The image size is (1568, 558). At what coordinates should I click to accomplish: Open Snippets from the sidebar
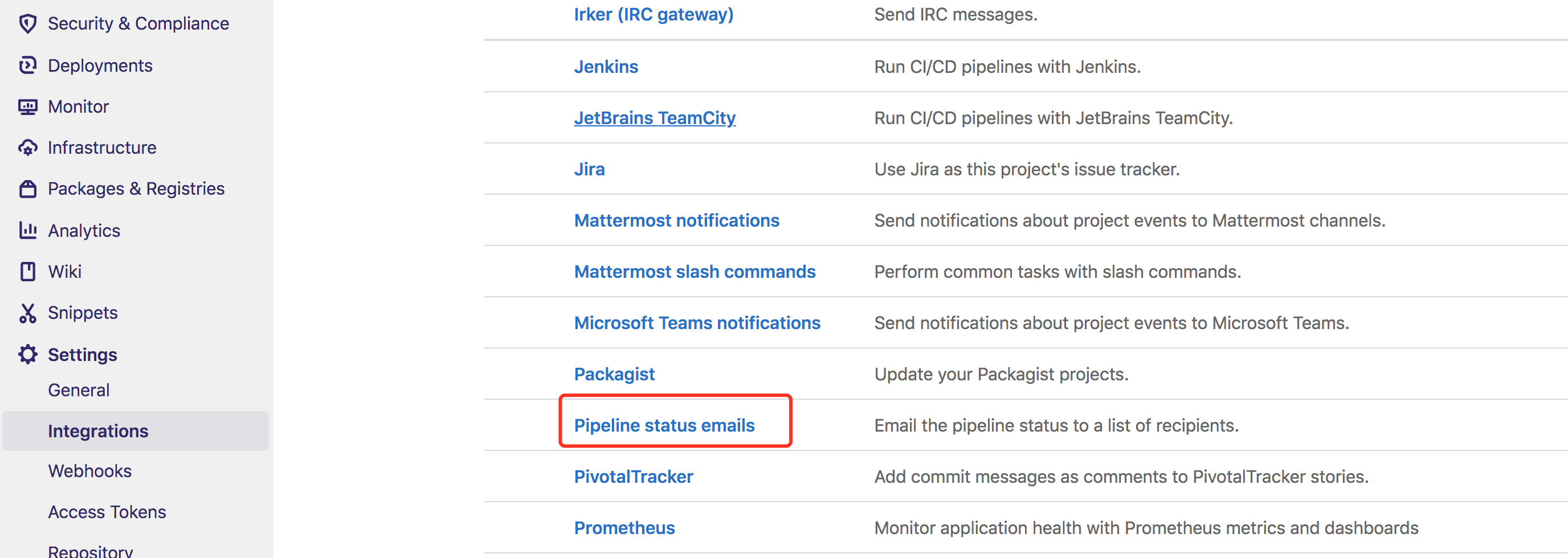tap(82, 313)
